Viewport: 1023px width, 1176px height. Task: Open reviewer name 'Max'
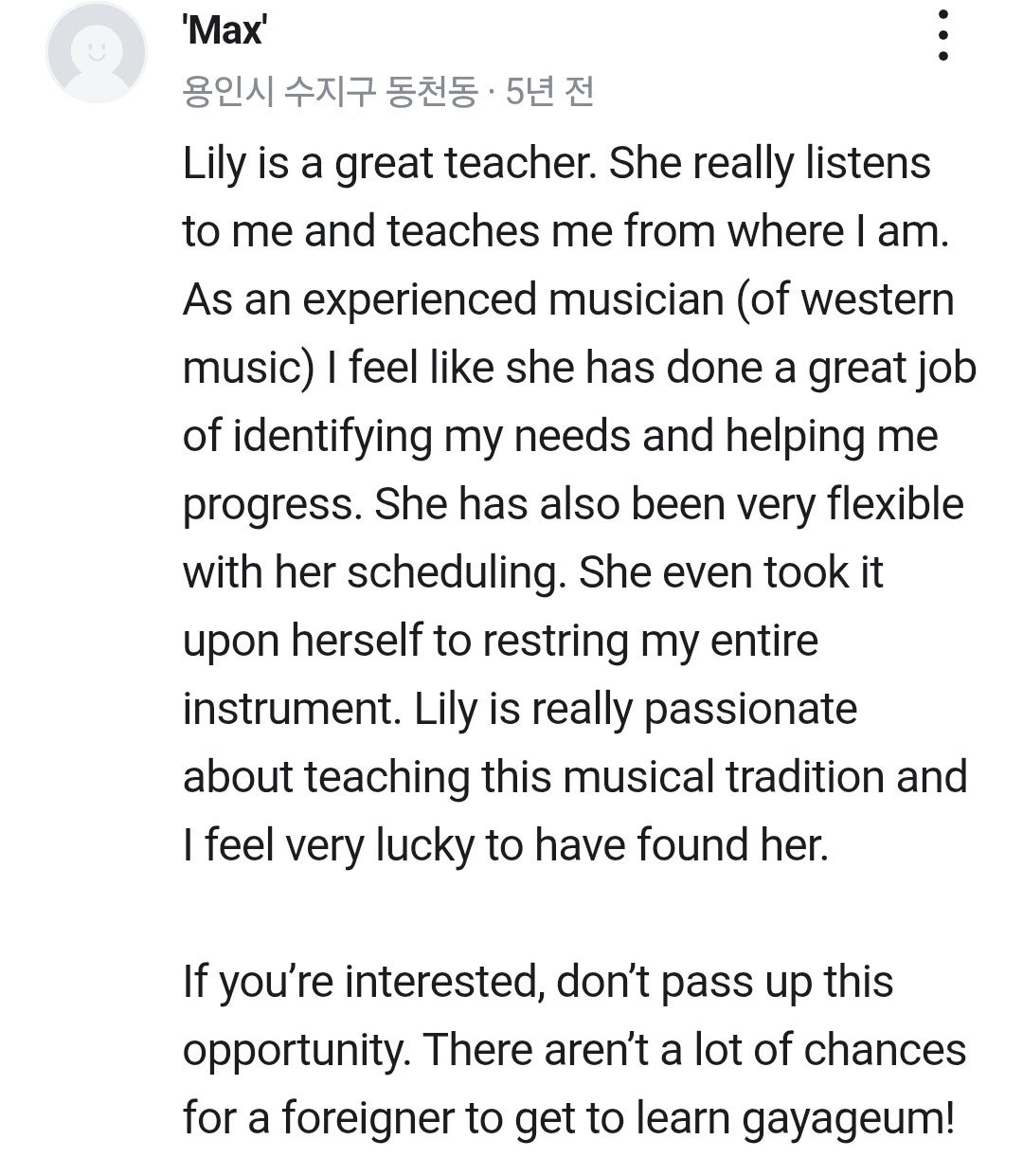(223, 30)
